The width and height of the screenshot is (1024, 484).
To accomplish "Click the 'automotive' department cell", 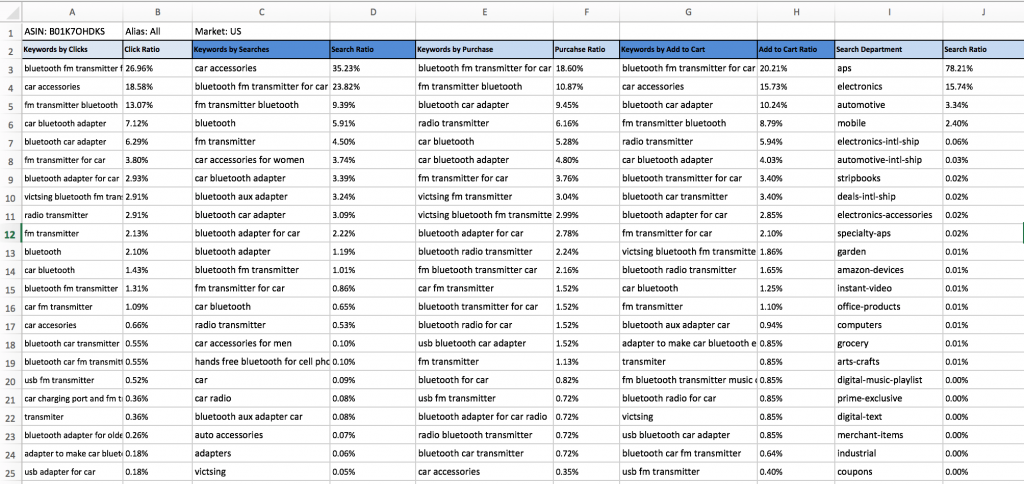I will click(889, 105).
